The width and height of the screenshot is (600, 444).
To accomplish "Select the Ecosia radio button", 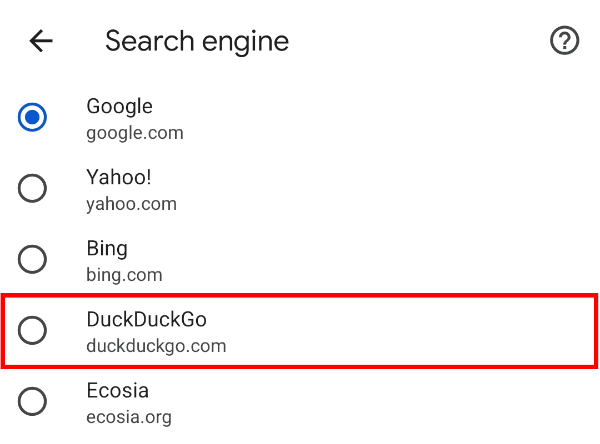I will coord(33,401).
